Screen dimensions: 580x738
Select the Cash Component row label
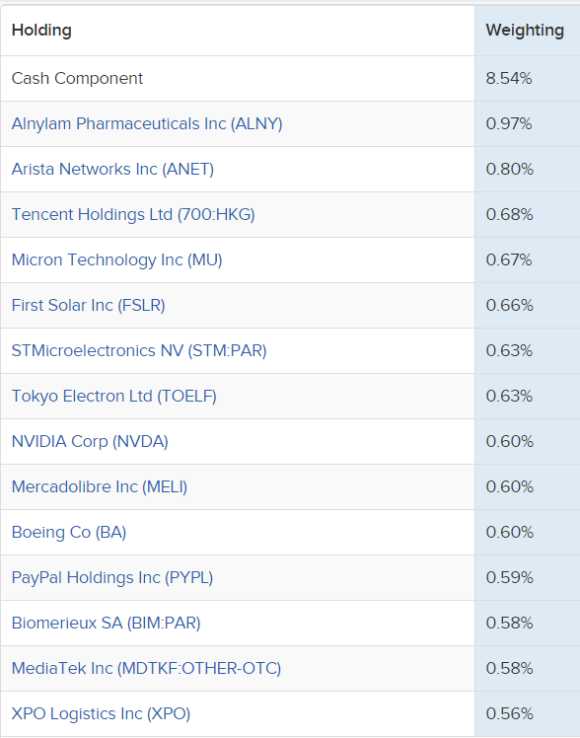[x=77, y=78]
